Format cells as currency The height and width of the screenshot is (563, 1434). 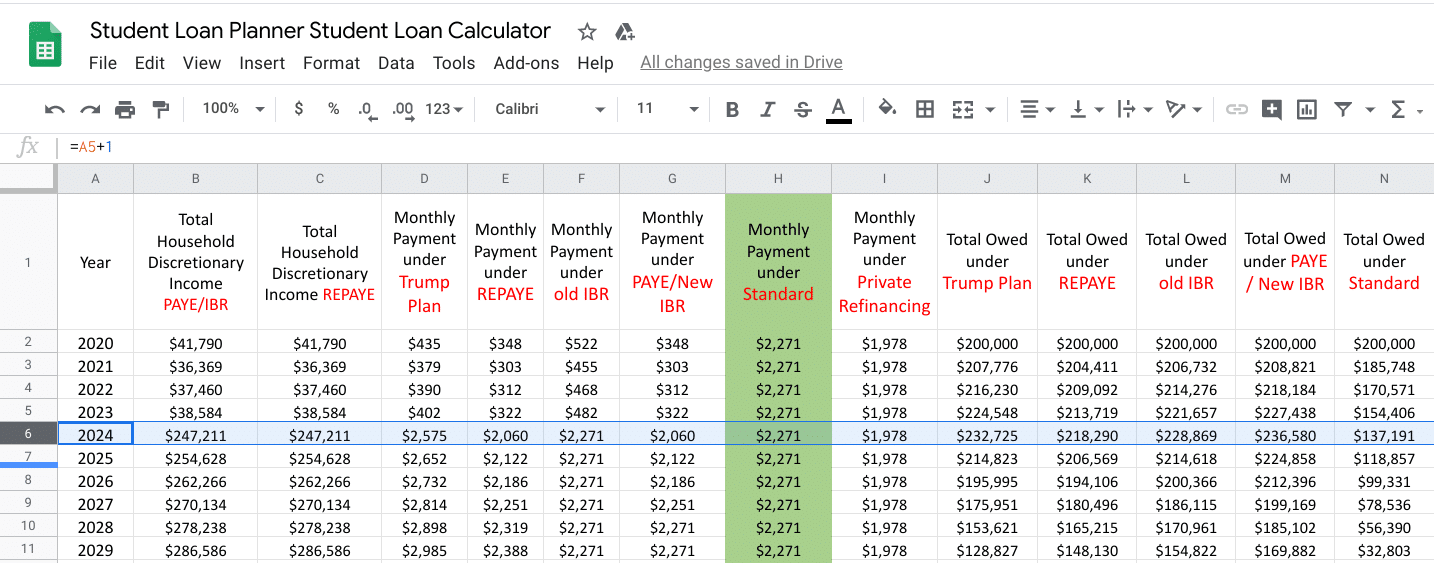(x=298, y=109)
